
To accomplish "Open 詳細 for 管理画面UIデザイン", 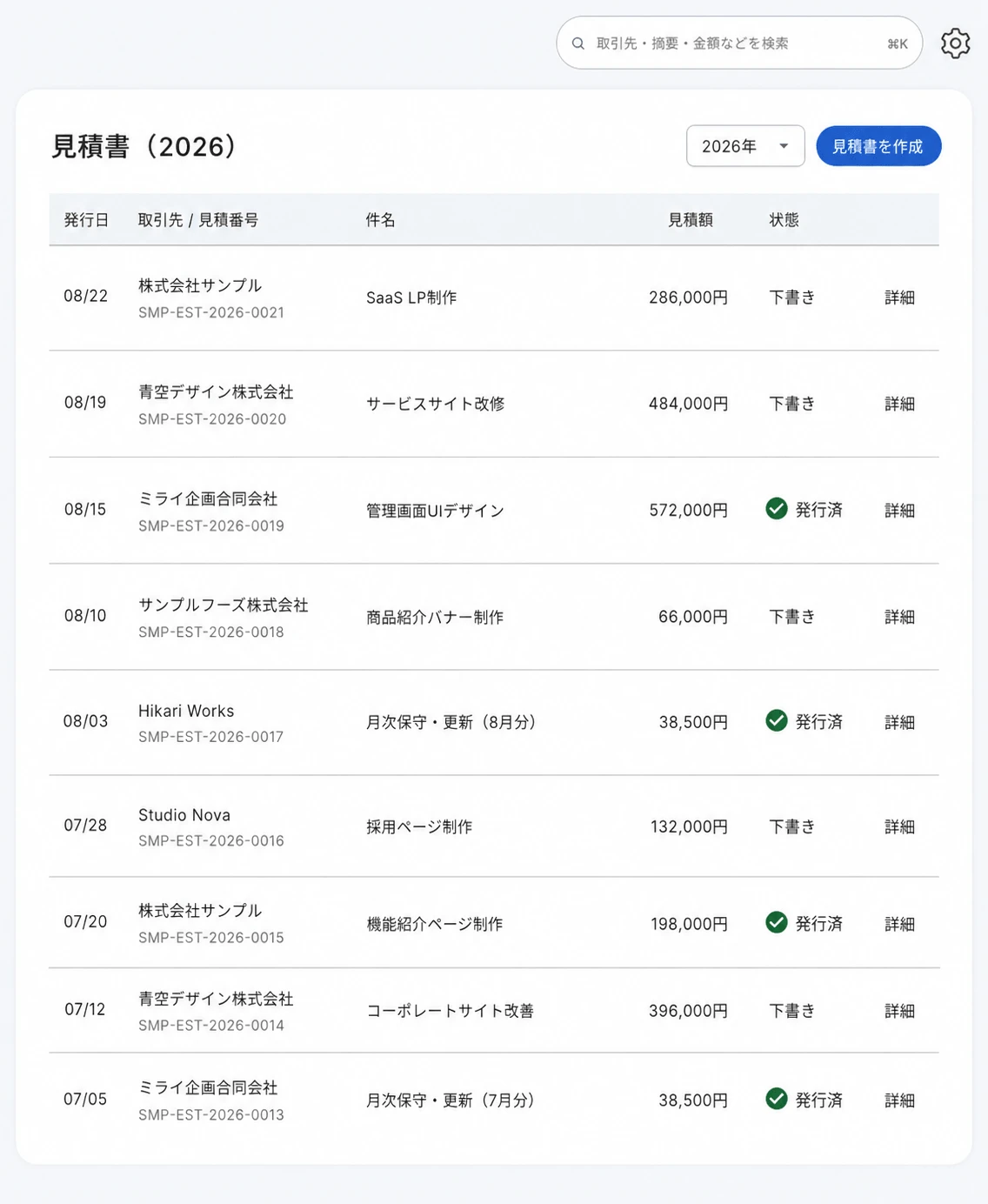I will (899, 511).
